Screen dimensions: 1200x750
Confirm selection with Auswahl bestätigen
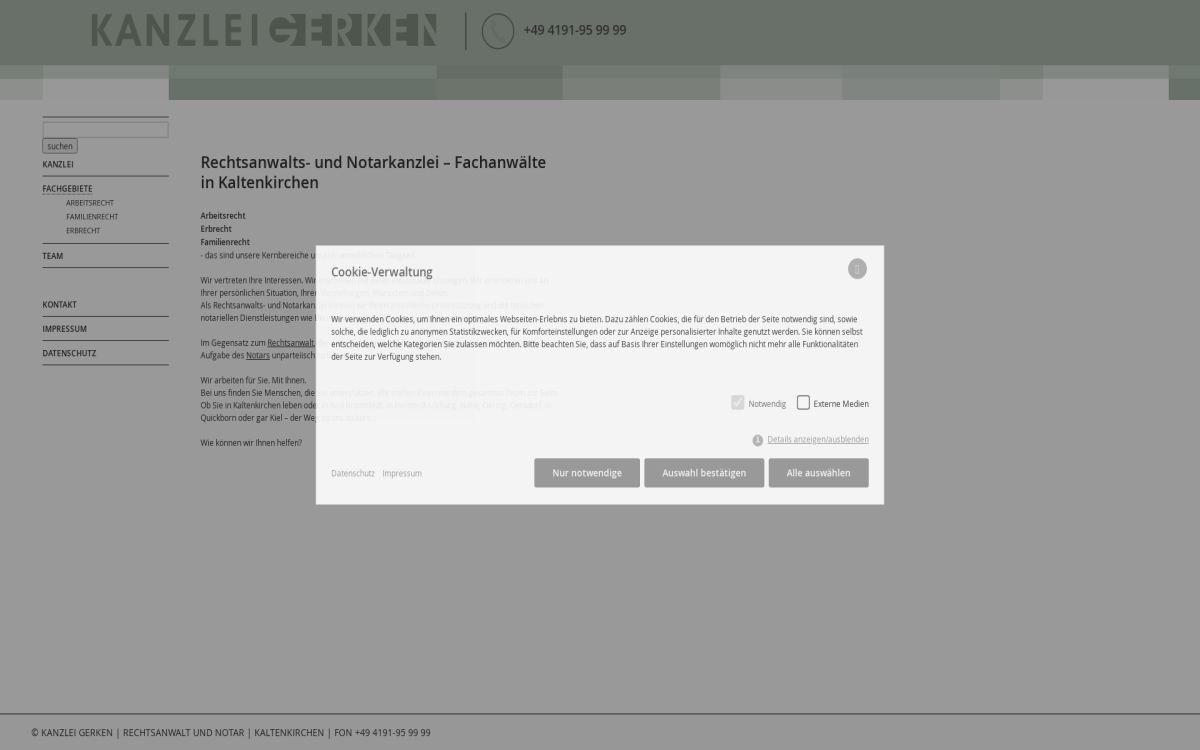tap(703, 472)
